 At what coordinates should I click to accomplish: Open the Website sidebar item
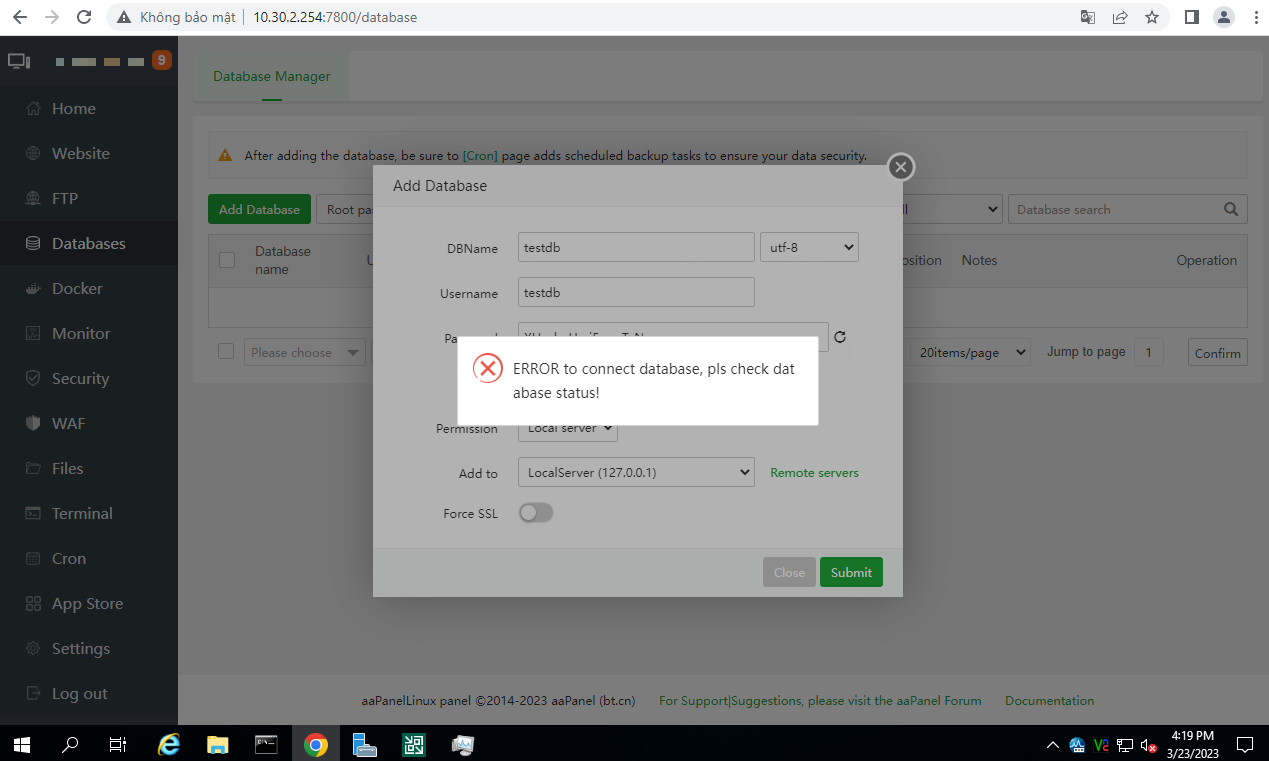81,153
